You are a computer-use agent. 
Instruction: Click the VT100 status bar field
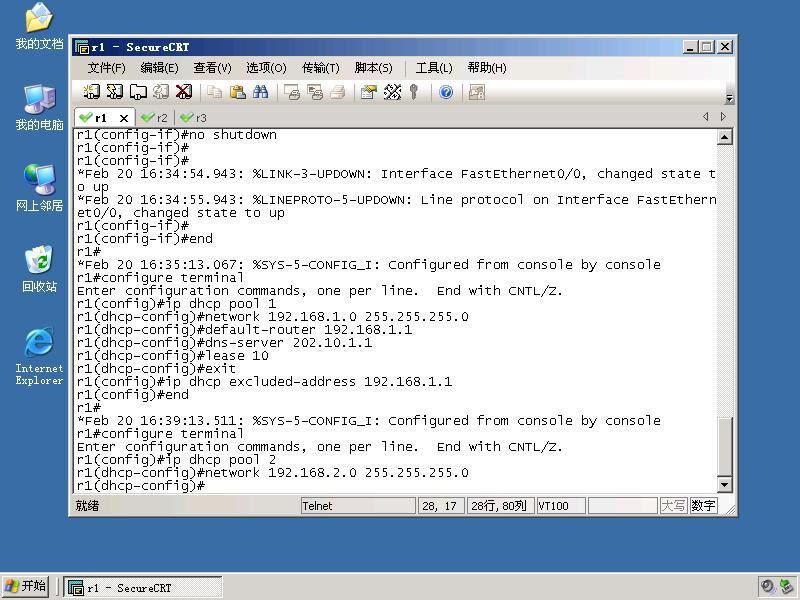[x=561, y=506]
